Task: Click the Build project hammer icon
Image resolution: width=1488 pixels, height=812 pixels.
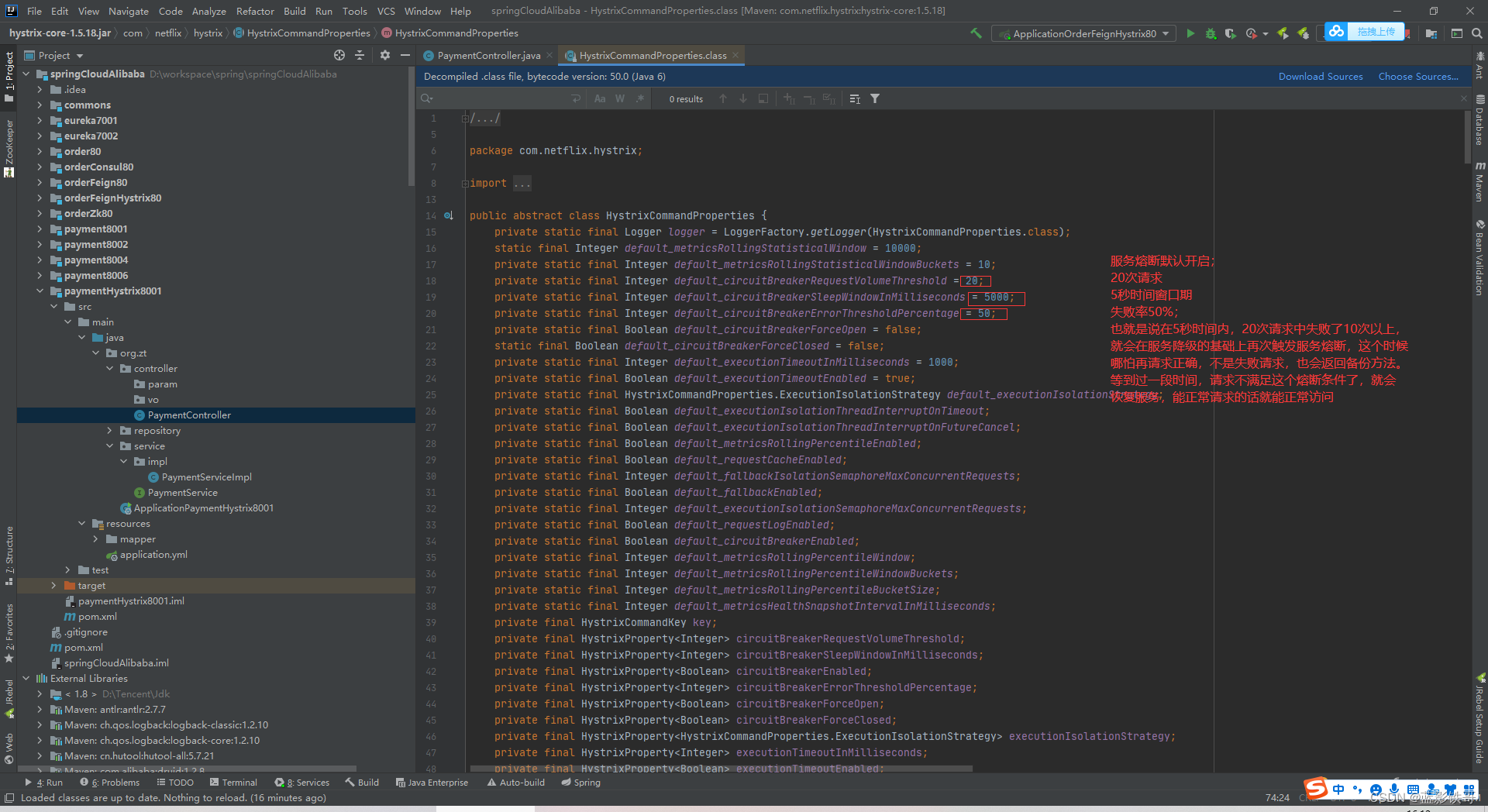Action: pyautogui.click(x=976, y=33)
